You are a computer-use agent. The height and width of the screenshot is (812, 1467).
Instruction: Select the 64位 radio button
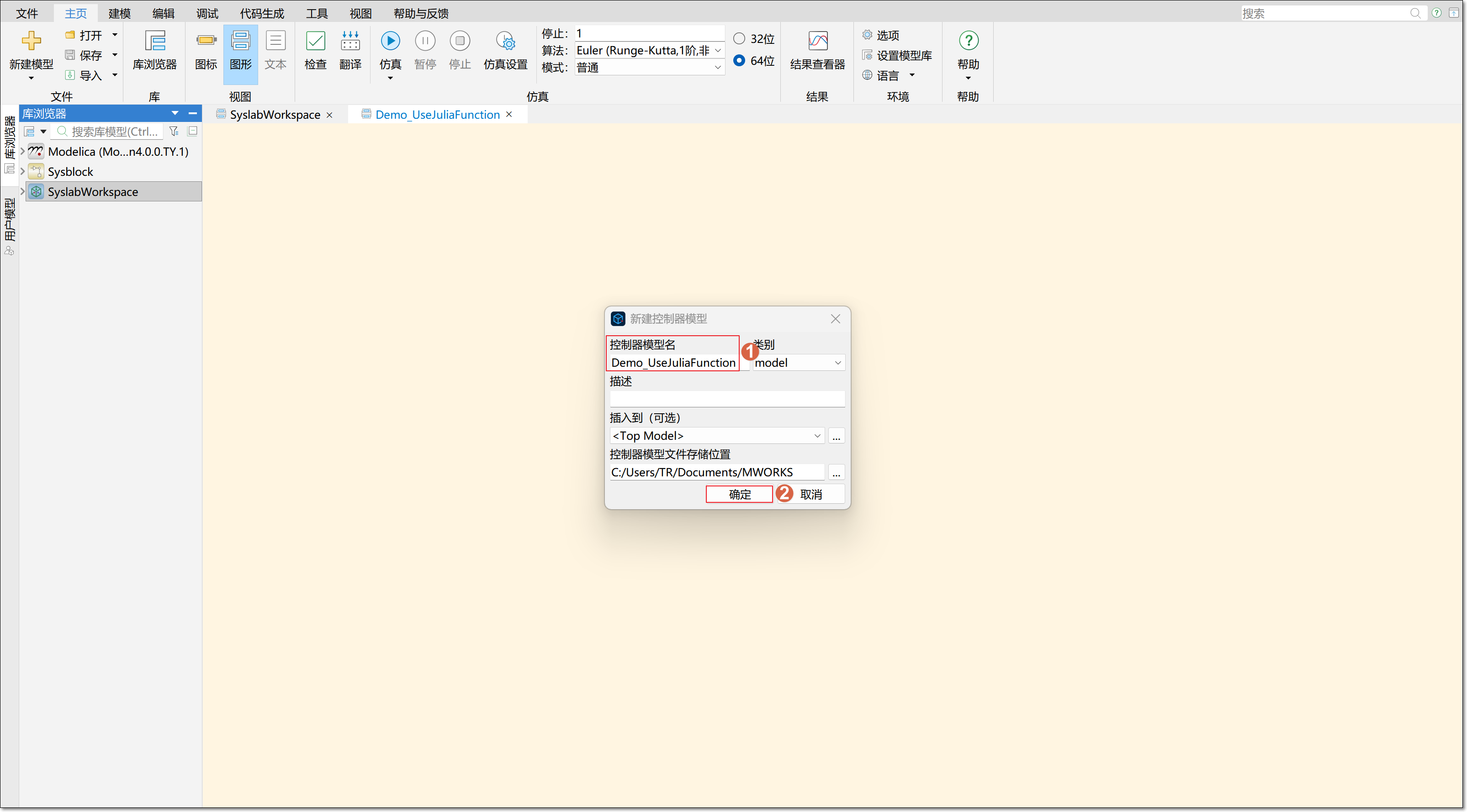739,60
